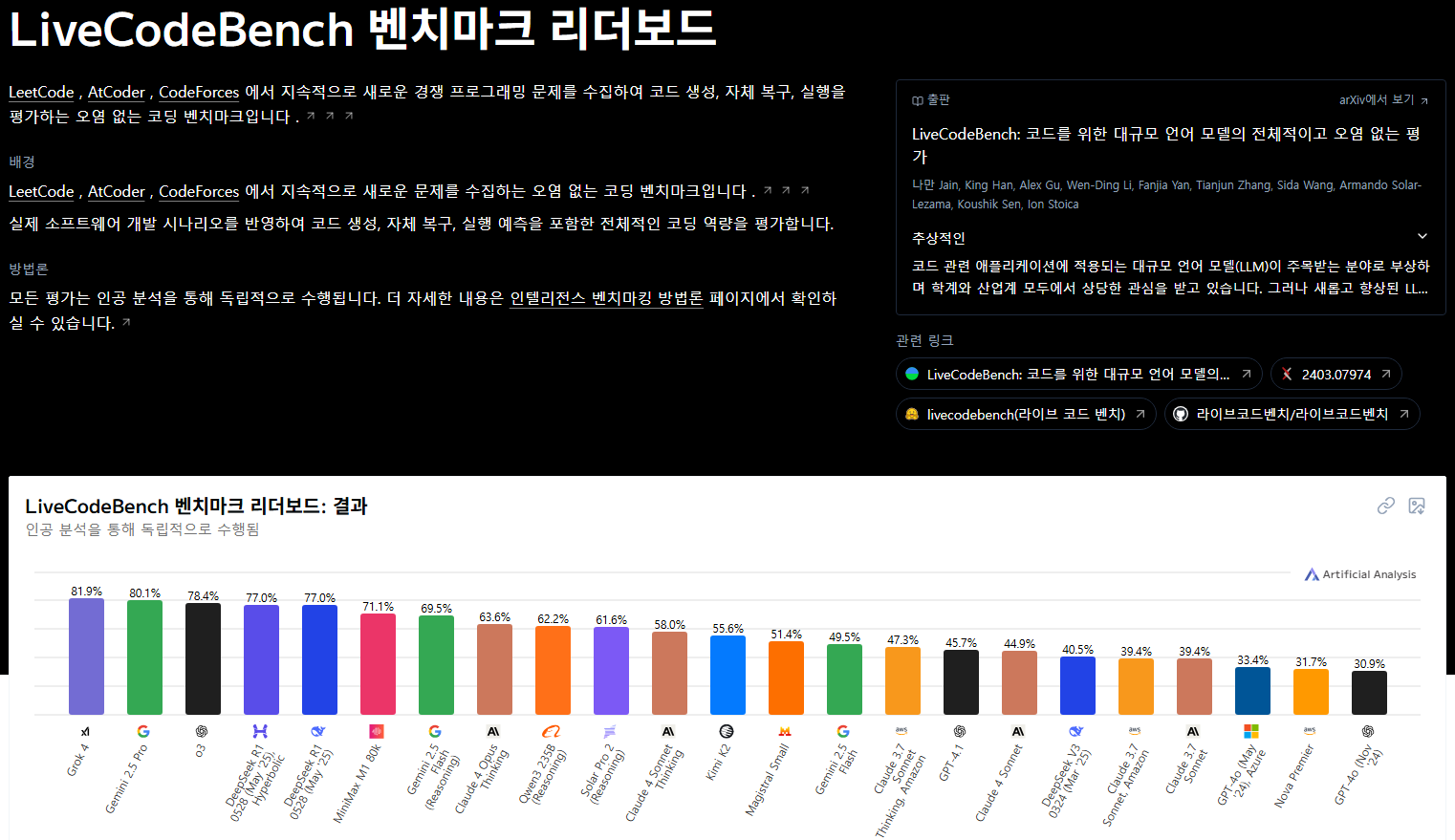Click the Google logo above Gemini 2.5 Pro
Viewport: 1455px width, 840px height.
pos(143,731)
